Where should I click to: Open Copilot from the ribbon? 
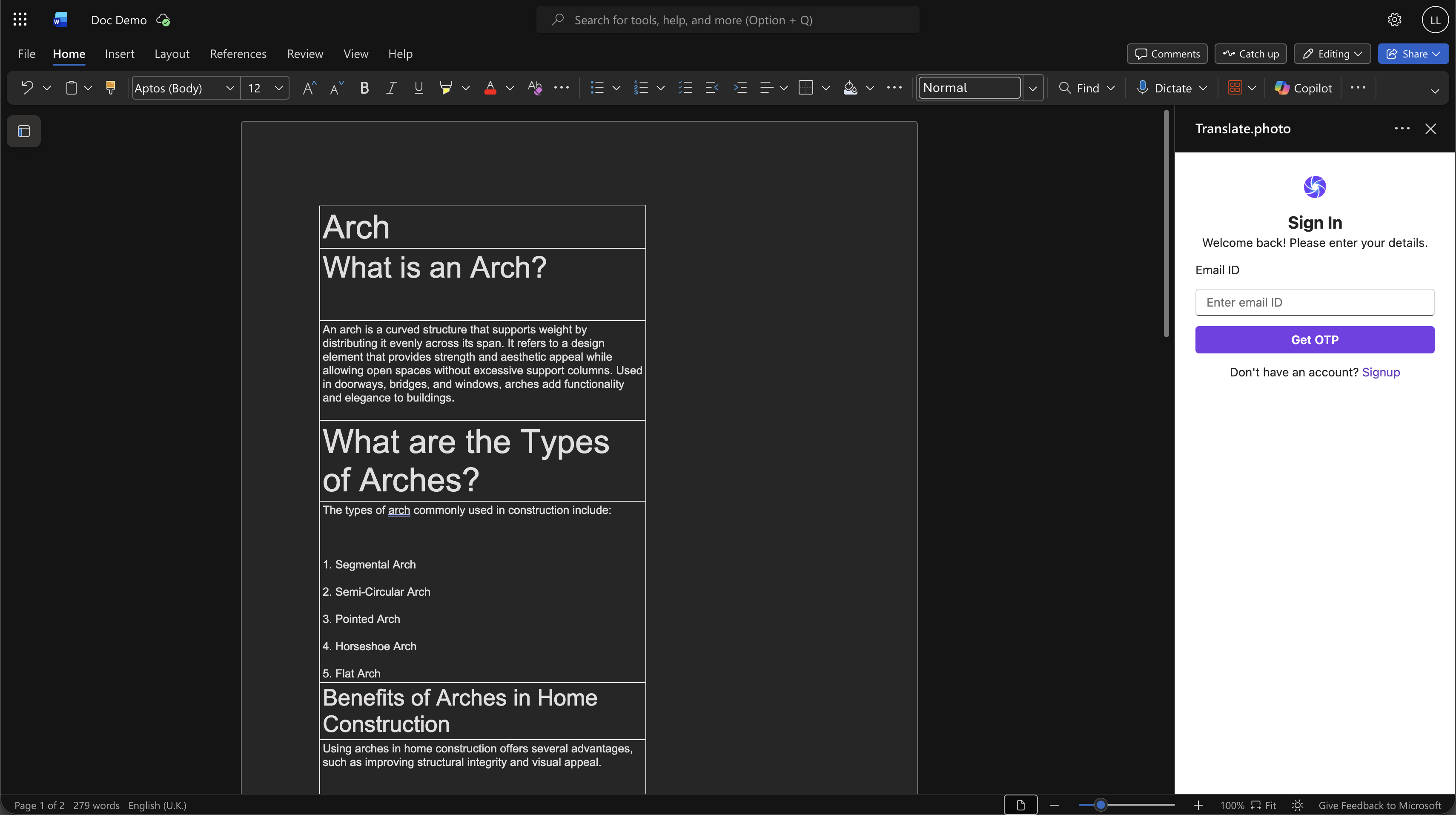(1304, 88)
